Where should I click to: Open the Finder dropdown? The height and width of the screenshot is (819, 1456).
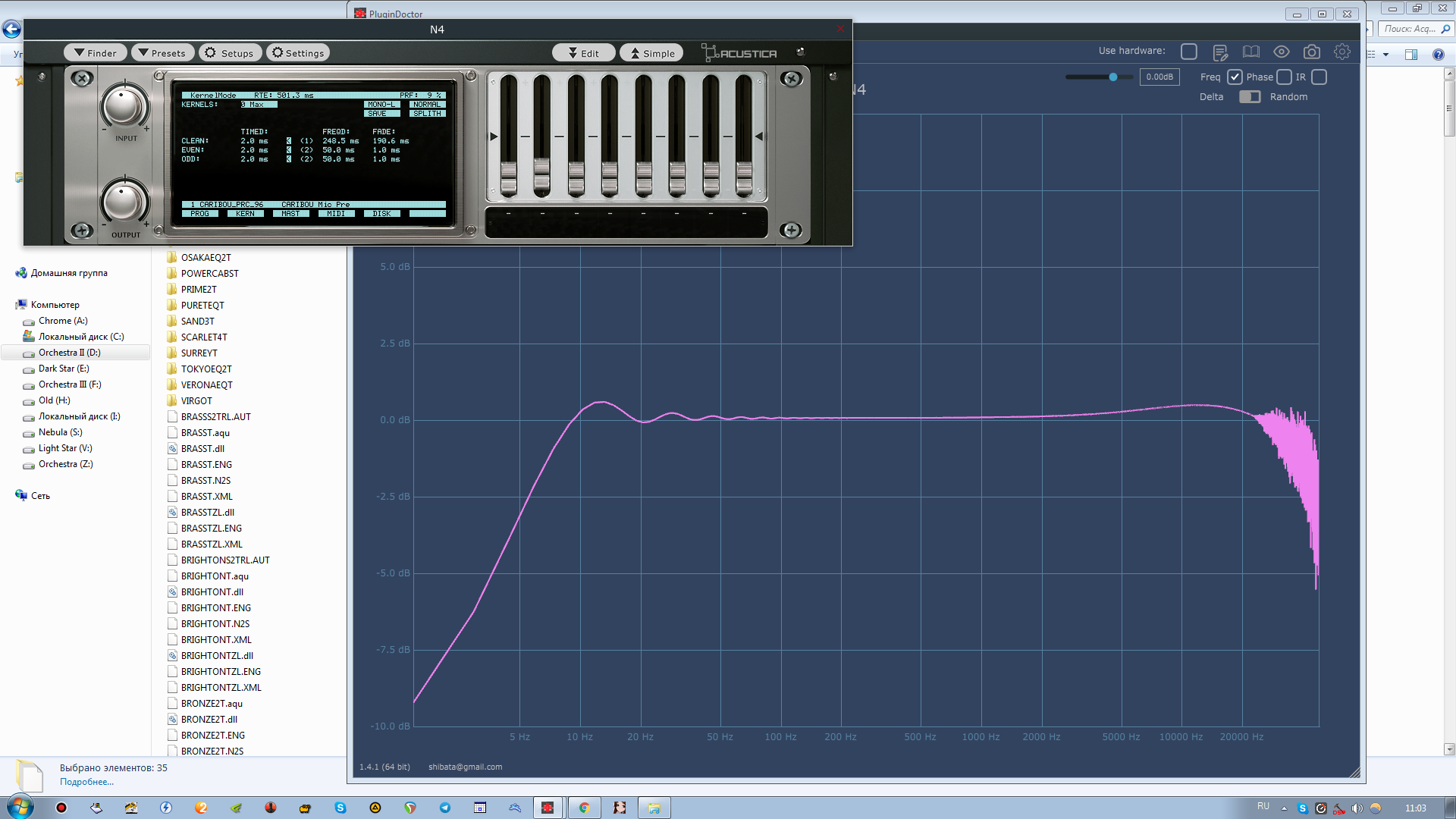pyautogui.click(x=95, y=53)
